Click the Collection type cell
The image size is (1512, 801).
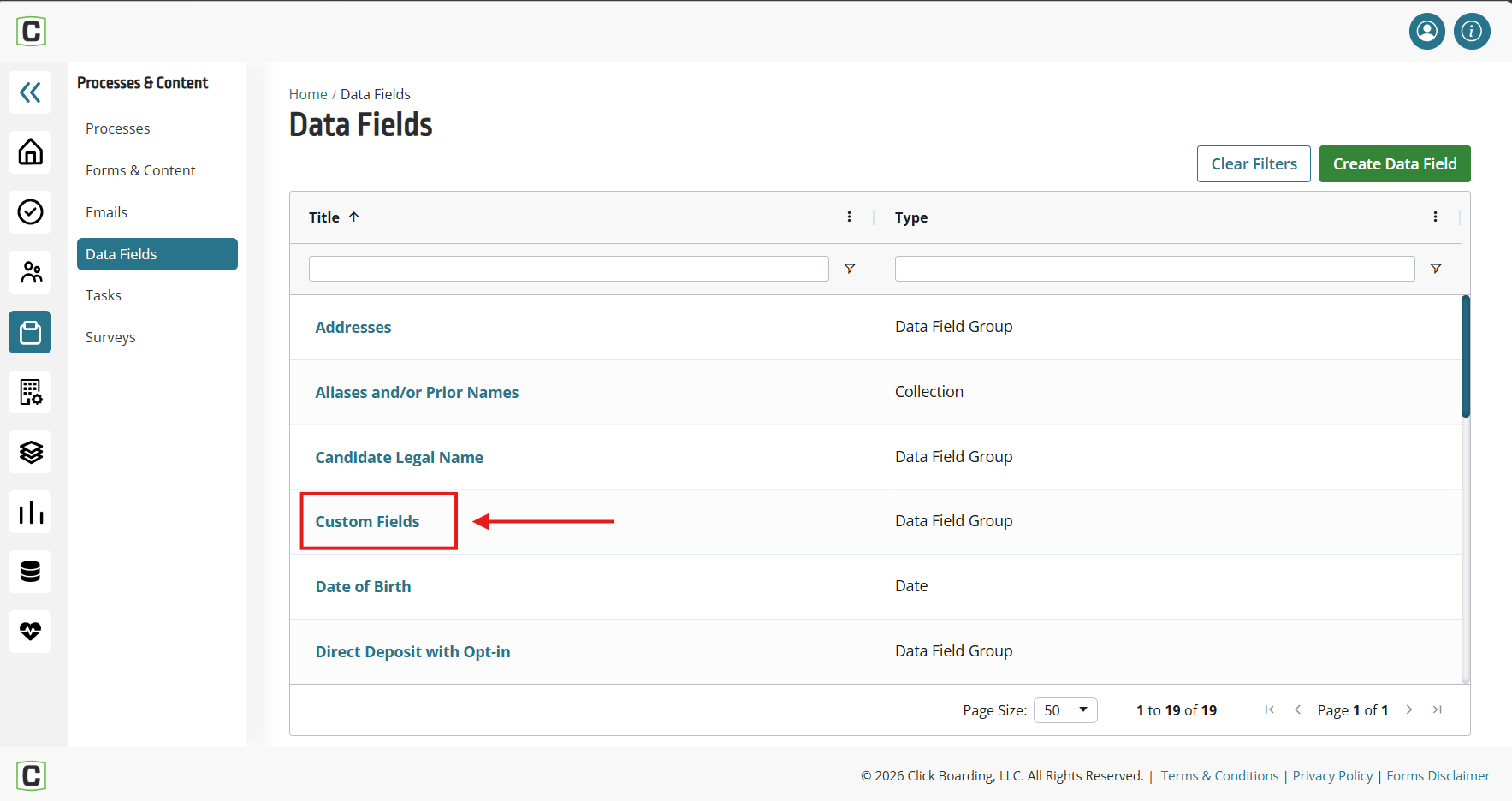(x=929, y=391)
